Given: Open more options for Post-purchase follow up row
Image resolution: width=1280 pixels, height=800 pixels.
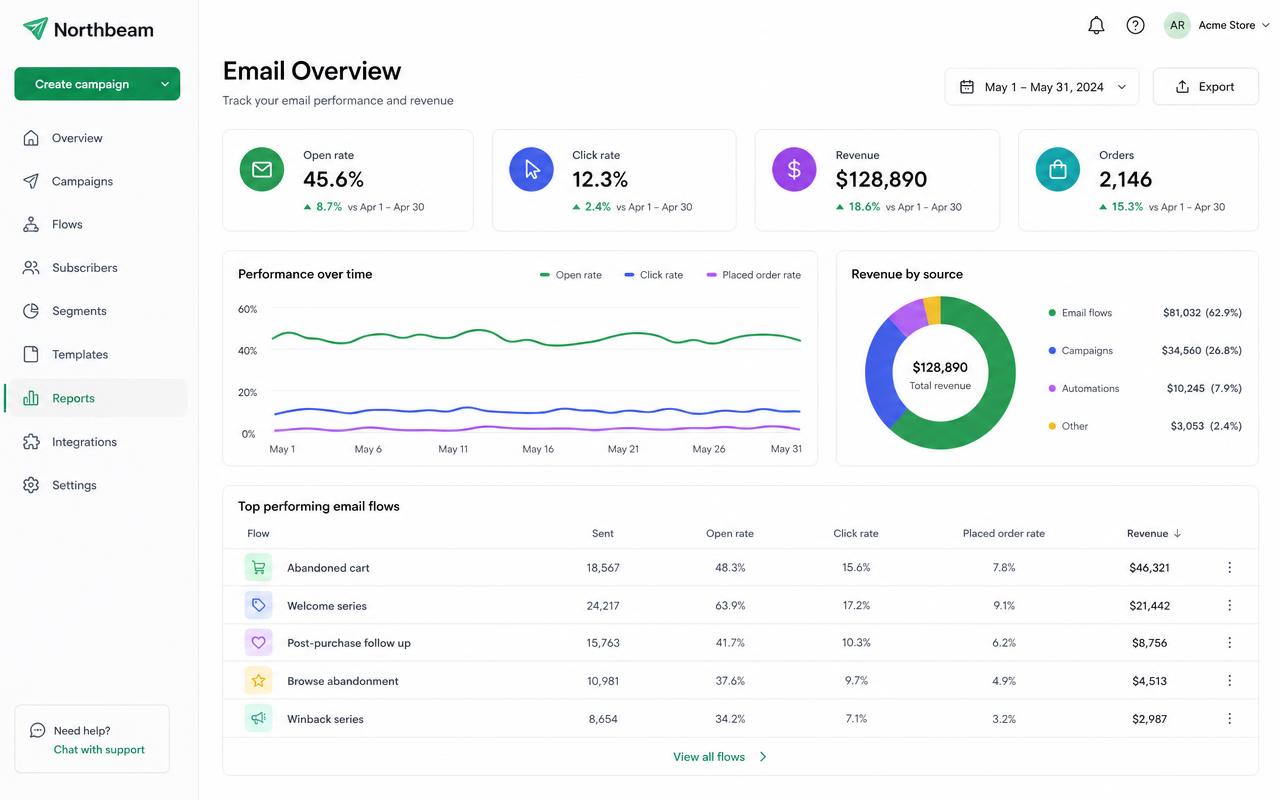Looking at the screenshot, I should 1229,643.
